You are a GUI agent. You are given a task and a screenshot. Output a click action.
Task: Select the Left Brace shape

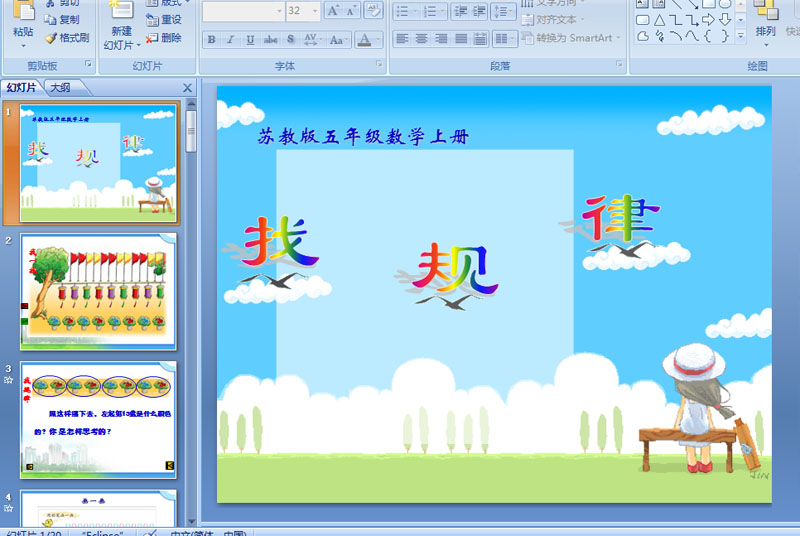pos(708,36)
